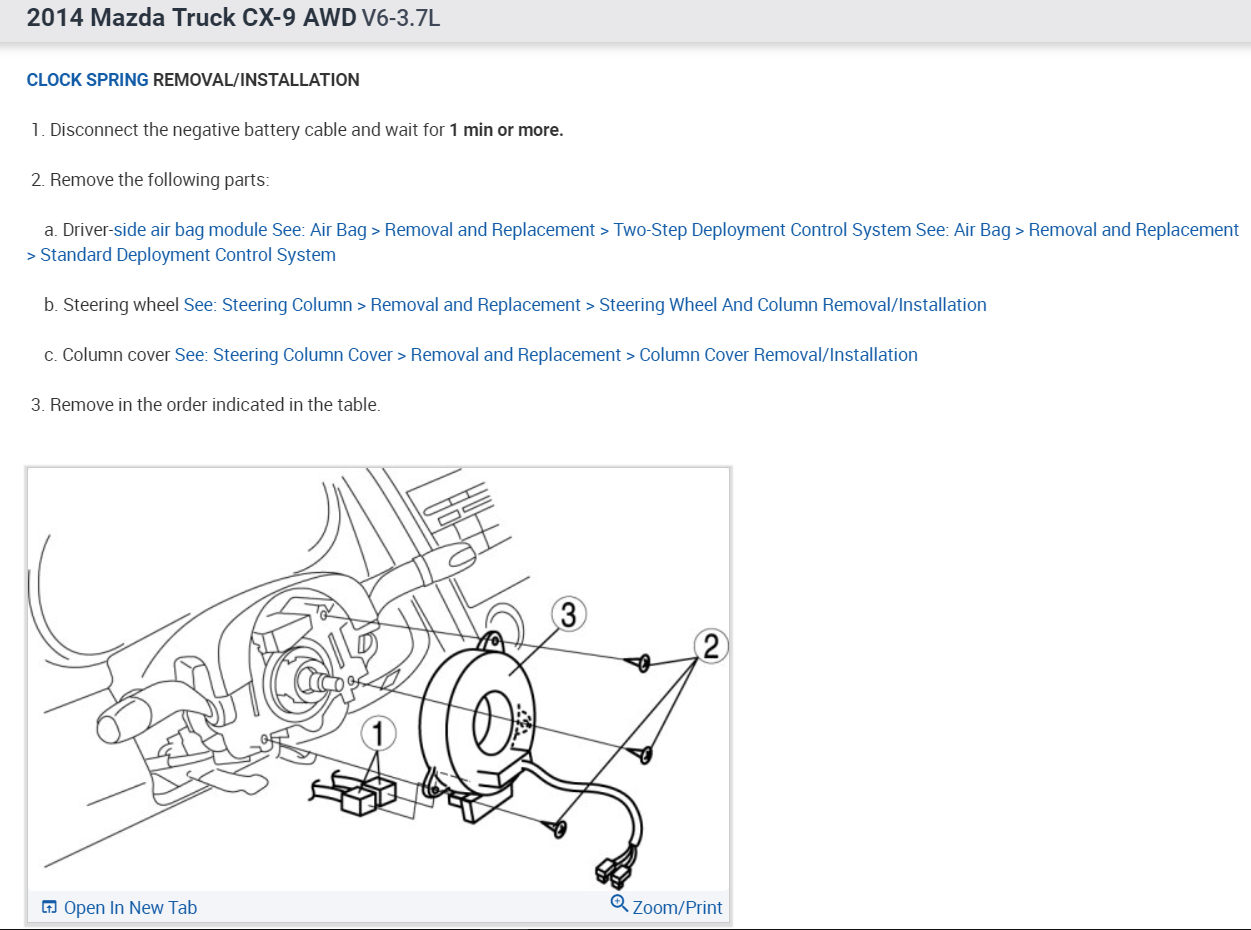
Task: Click the 'REMOVAL/INSTALLATION' heading text
Action: 256,80
